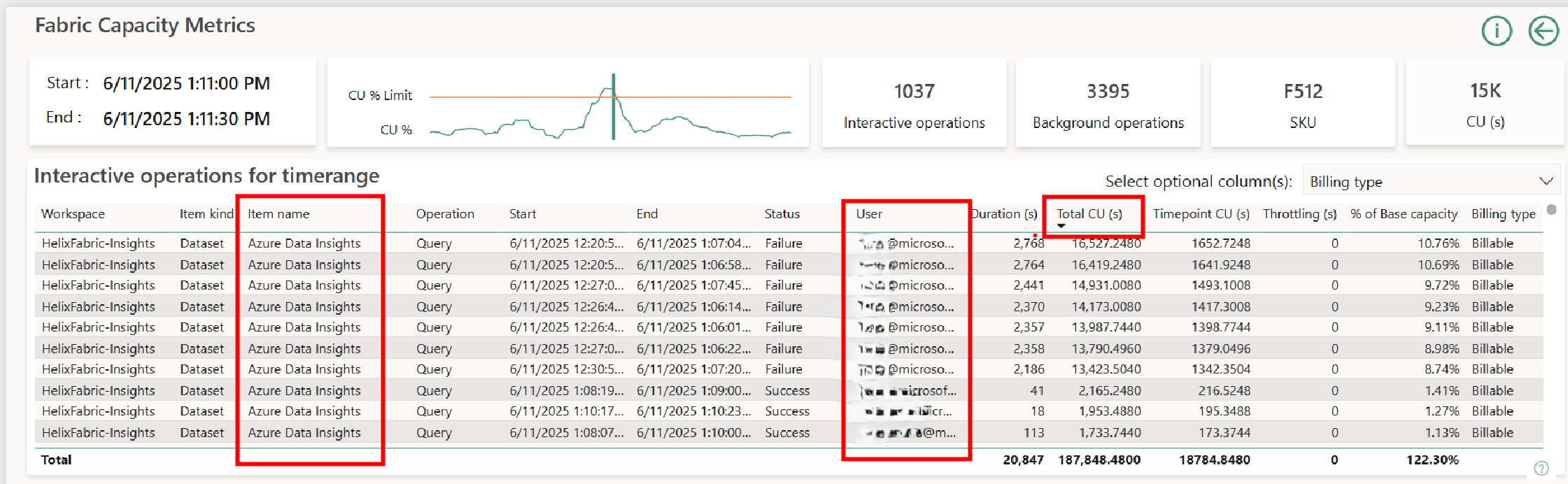The width and height of the screenshot is (1568, 484).
Task: Select the 3395 Background operations card
Action: tap(1108, 104)
